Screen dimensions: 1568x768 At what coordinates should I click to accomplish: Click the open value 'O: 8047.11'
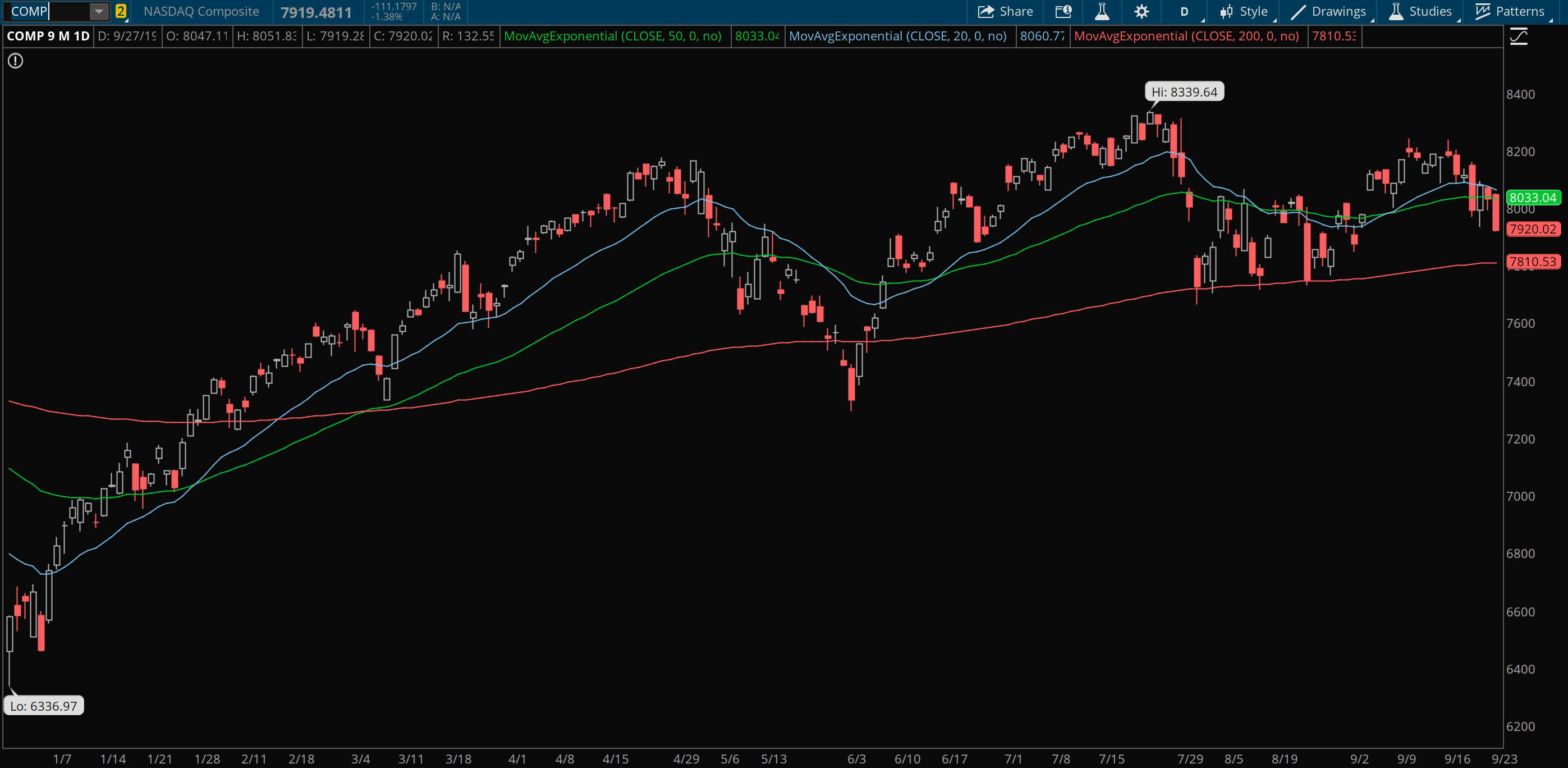click(x=197, y=36)
